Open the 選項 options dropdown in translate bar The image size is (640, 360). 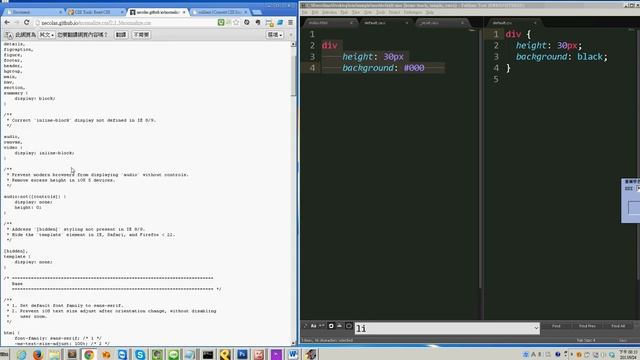275,35
